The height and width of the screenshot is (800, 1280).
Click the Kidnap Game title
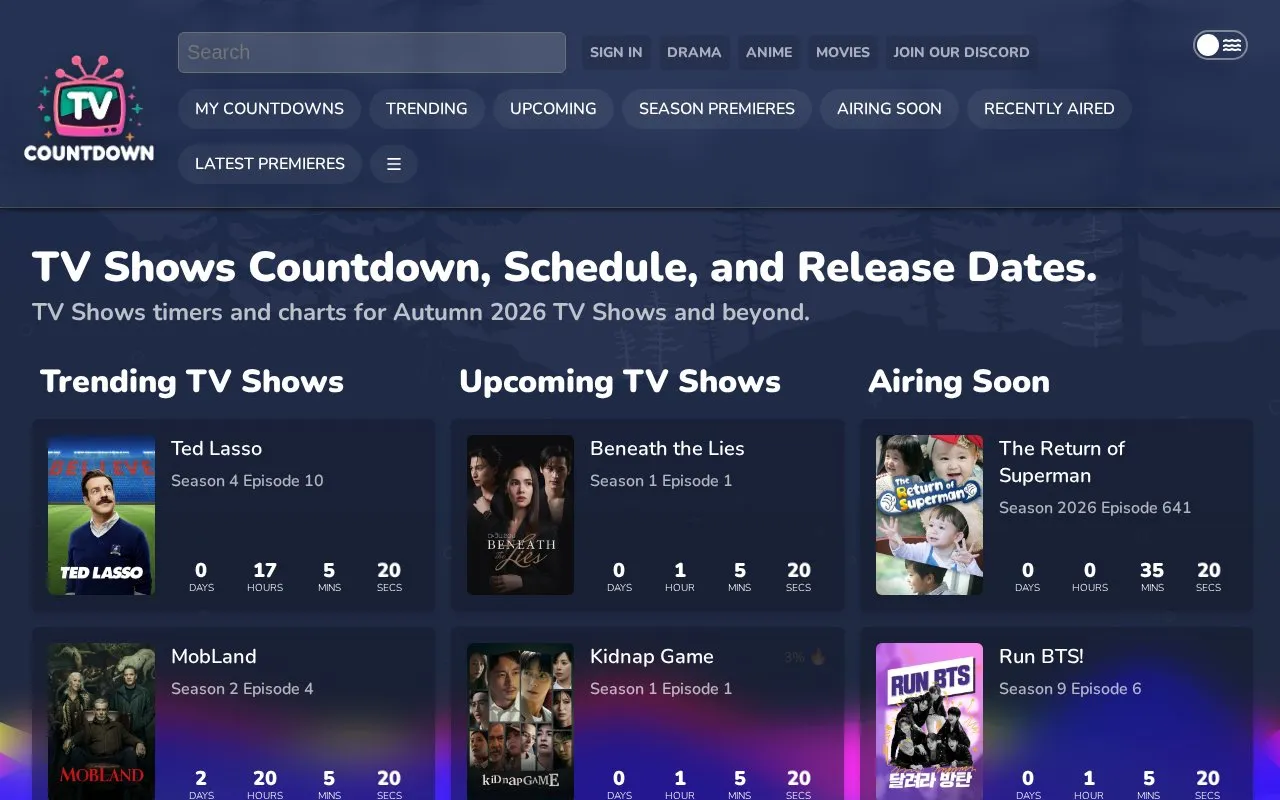point(652,657)
